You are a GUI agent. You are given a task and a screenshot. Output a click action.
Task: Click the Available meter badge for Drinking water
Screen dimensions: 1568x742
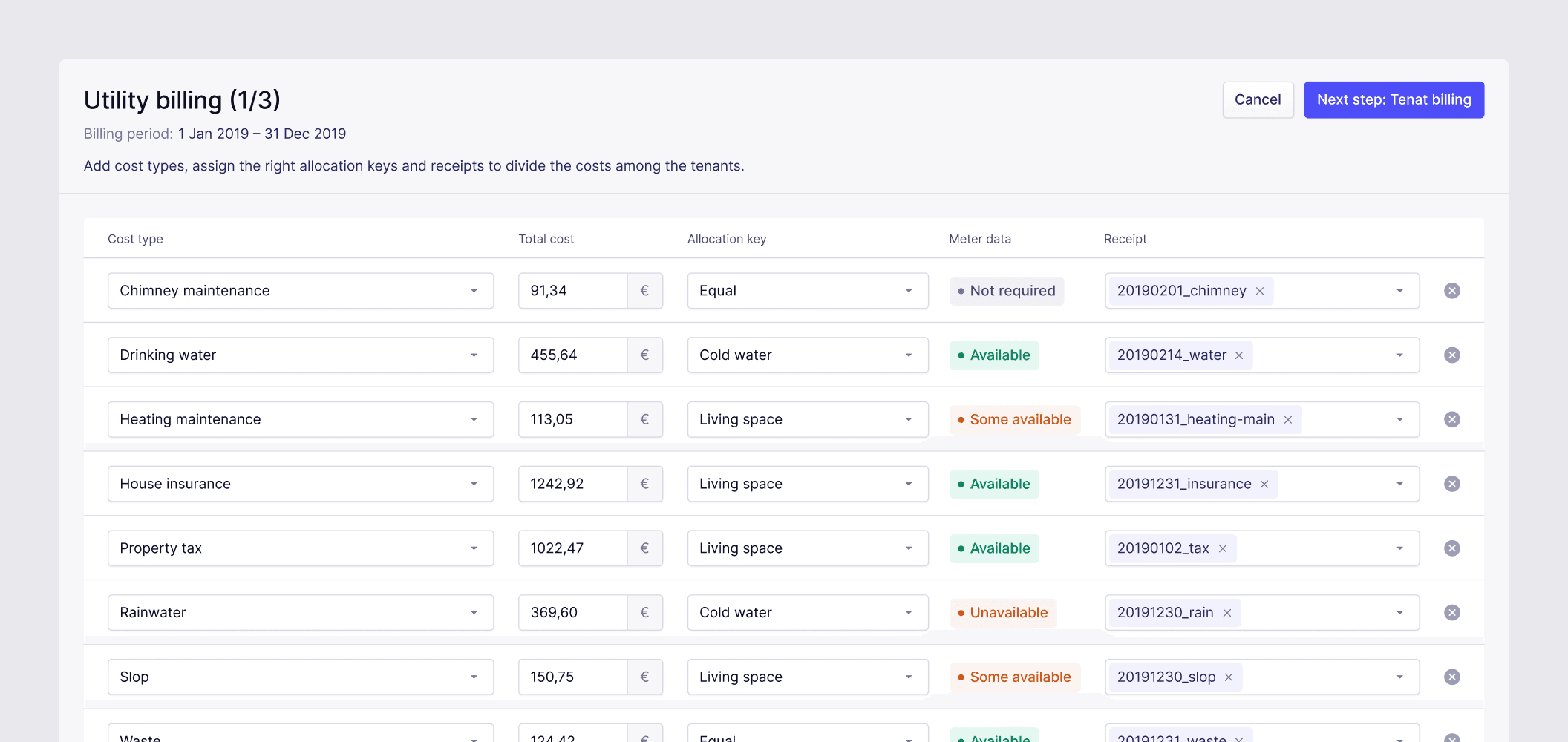tap(994, 355)
